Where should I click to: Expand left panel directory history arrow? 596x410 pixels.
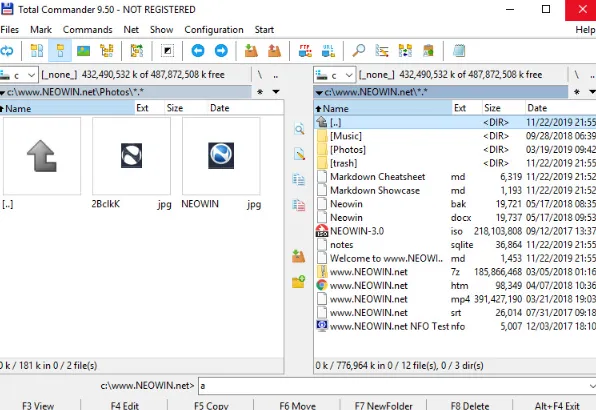coord(276,92)
